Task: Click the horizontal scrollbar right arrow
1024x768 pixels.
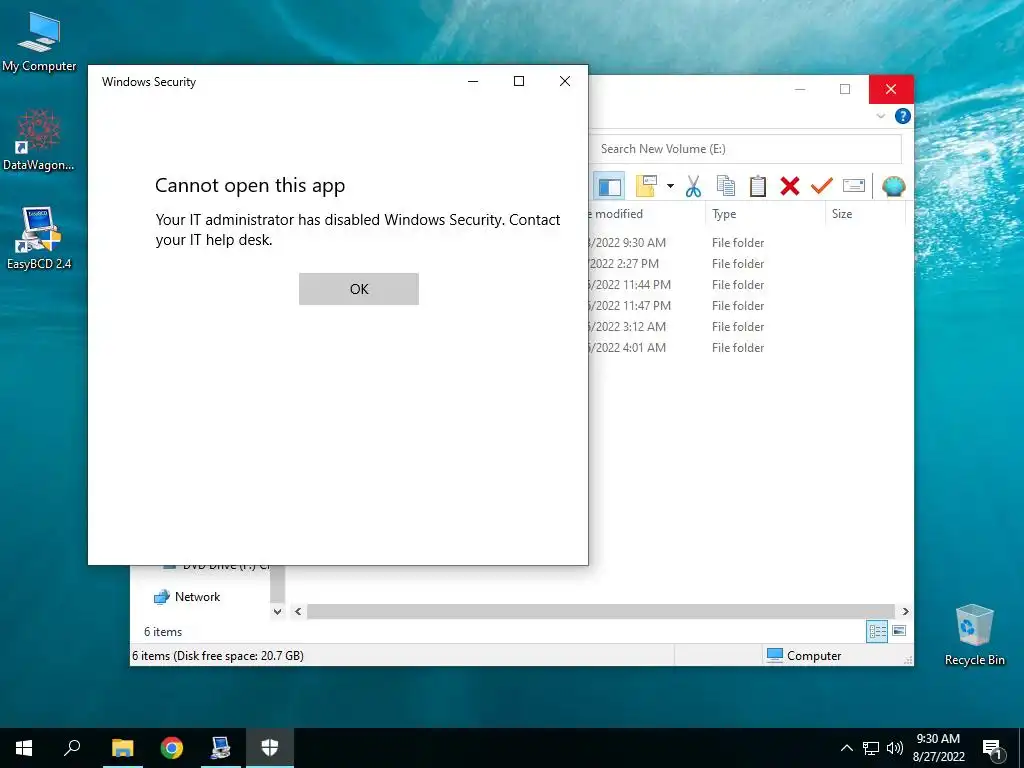Action: tap(905, 611)
